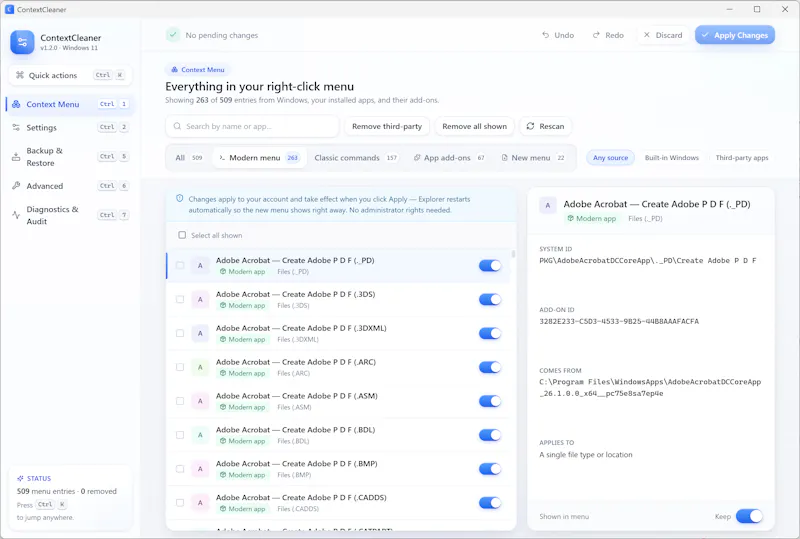The width and height of the screenshot is (800, 539).
Task: Check the box for the (.3DS) entry
Action: (x=180, y=300)
